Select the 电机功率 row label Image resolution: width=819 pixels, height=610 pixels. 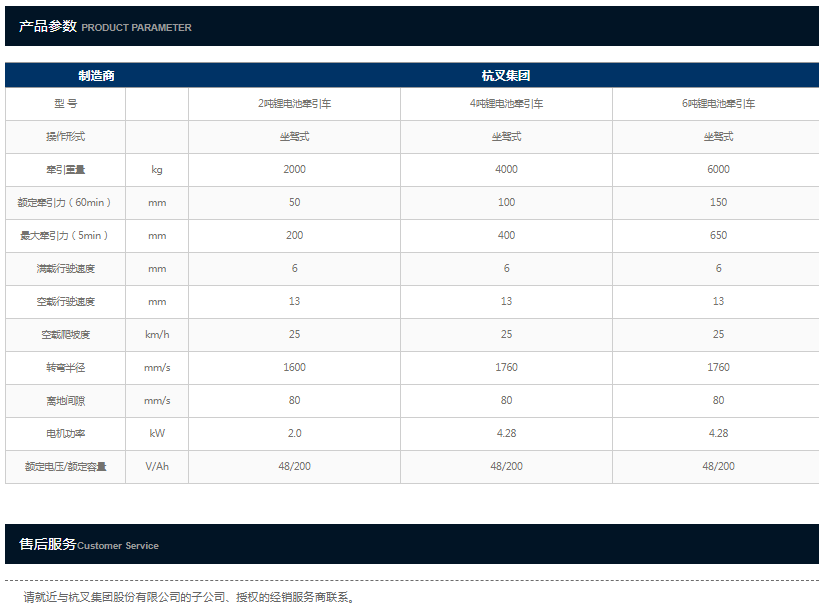point(65,433)
